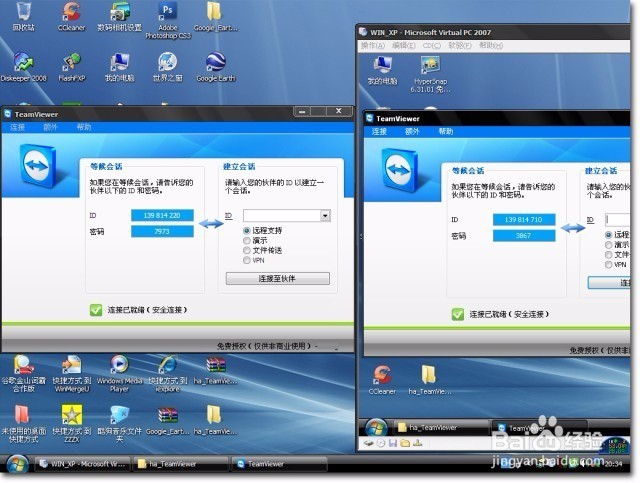Select VPN radio in left TeamViewer
640x483 pixels.
(247, 260)
